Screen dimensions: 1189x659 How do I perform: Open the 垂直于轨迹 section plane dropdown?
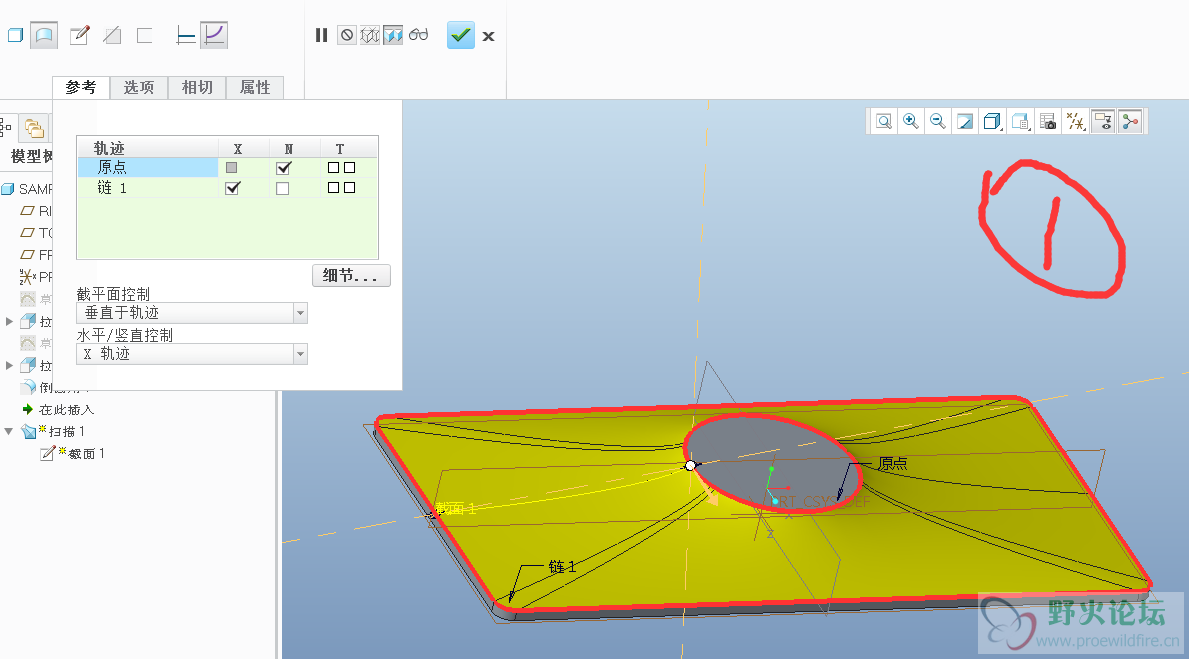pyautogui.click(x=192, y=312)
